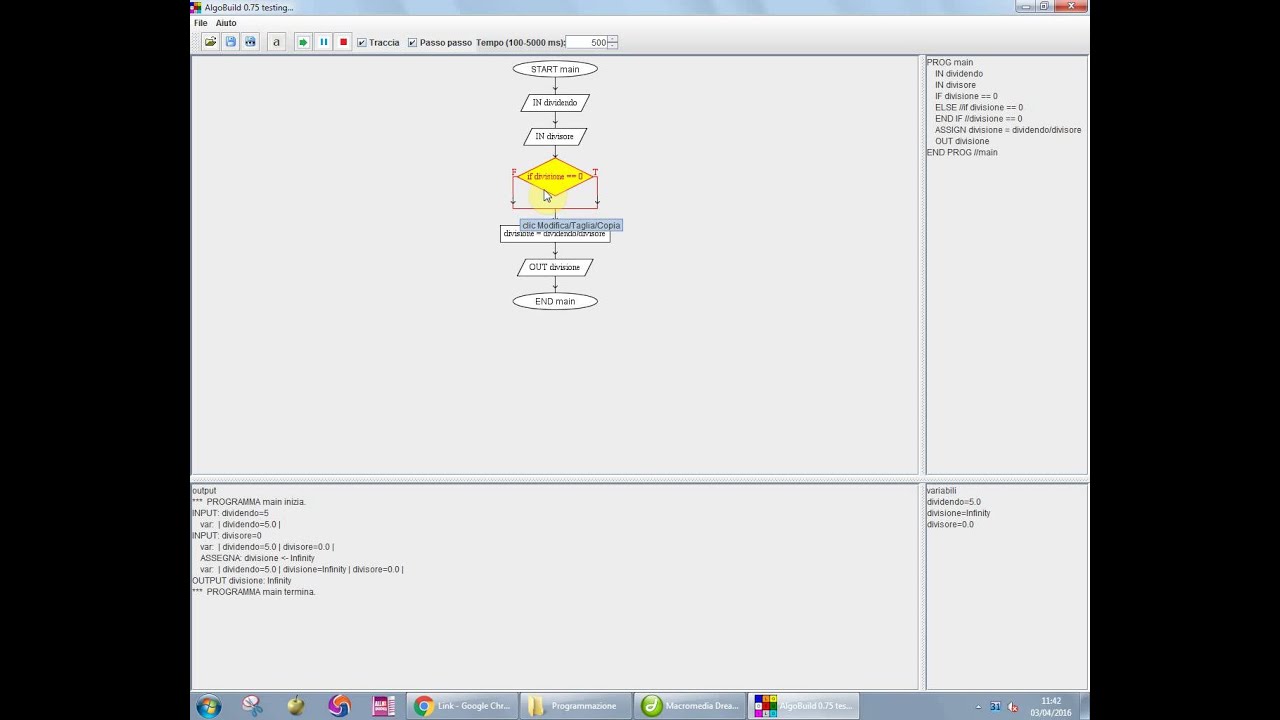Stop execution with the red square

[343, 42]
